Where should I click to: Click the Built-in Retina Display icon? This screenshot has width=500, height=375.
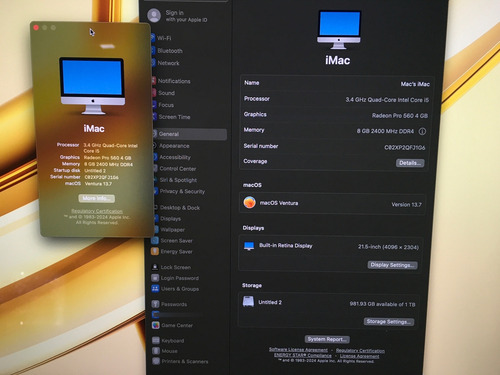coord(249,246)
